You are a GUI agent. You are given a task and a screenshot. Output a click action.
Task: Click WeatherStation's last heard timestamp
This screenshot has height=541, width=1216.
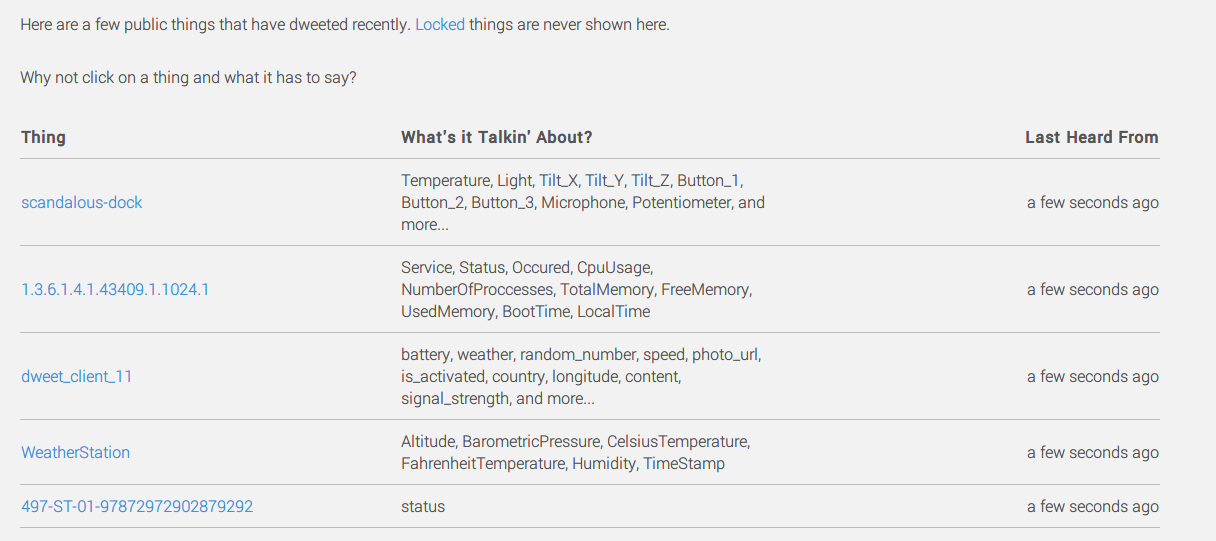[x=1092, y=452]
